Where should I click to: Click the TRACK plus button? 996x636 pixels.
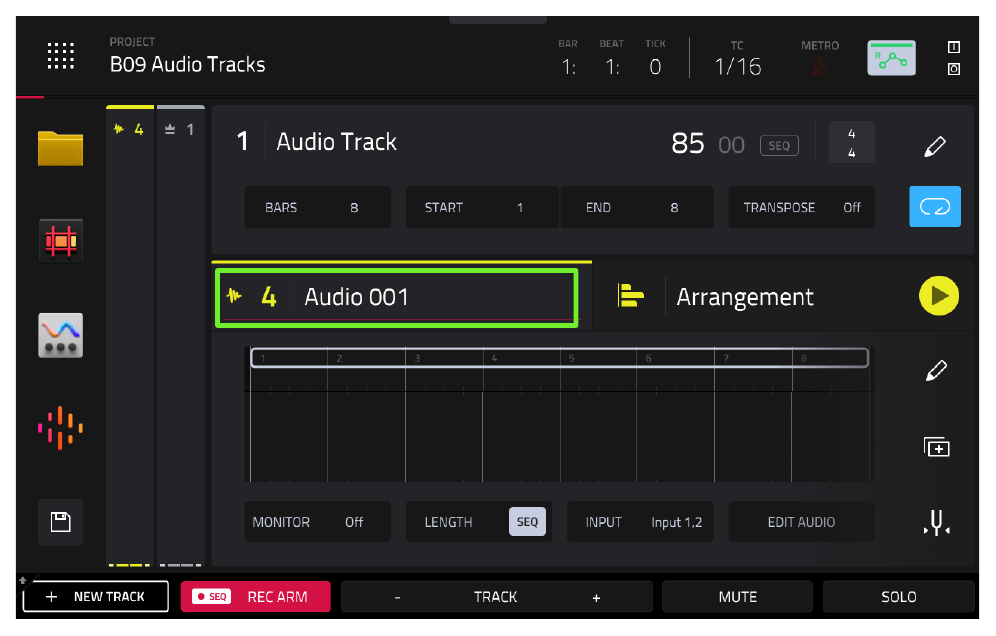(596, 597)
